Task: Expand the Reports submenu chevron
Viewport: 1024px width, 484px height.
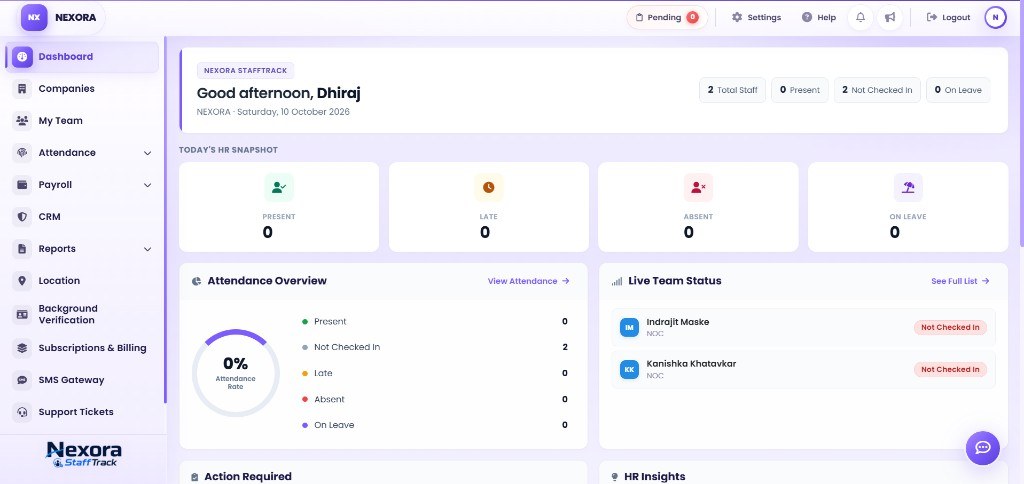Action: 148,249
